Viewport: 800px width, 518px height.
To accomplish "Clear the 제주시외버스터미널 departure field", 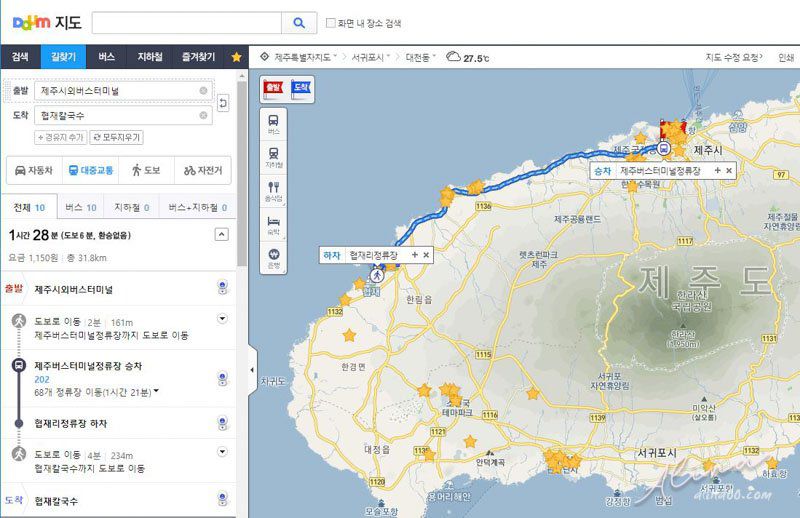I will [203, 91].
